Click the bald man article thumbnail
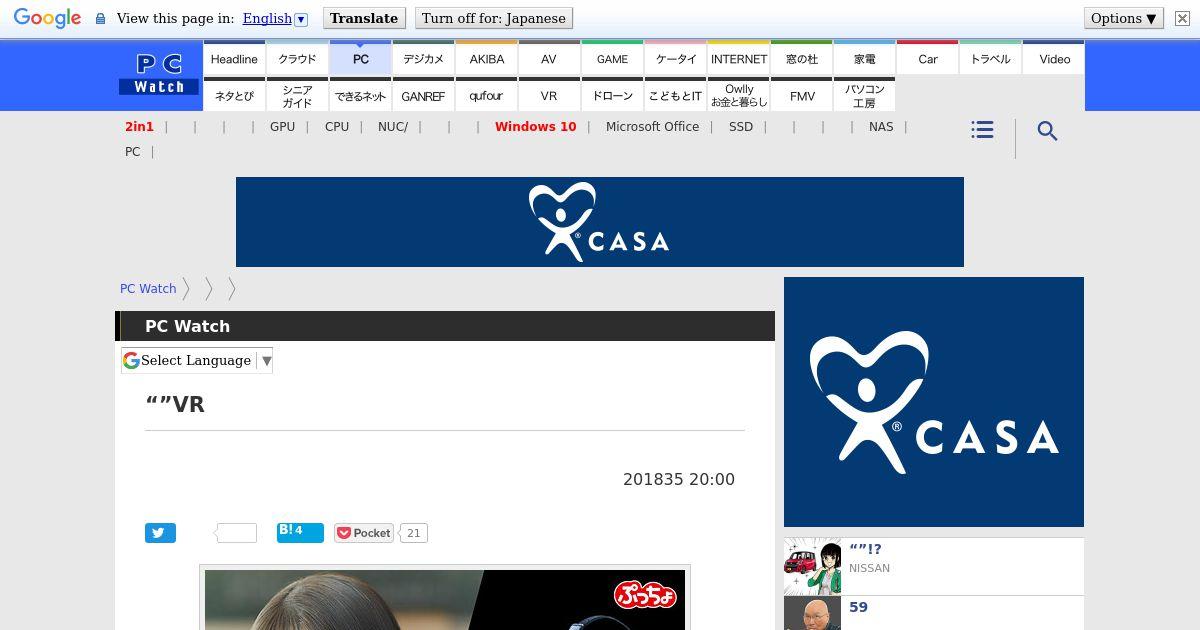The height and width of the screenshot is (630, 1200). pyautogui.click(x=812, y=614)
